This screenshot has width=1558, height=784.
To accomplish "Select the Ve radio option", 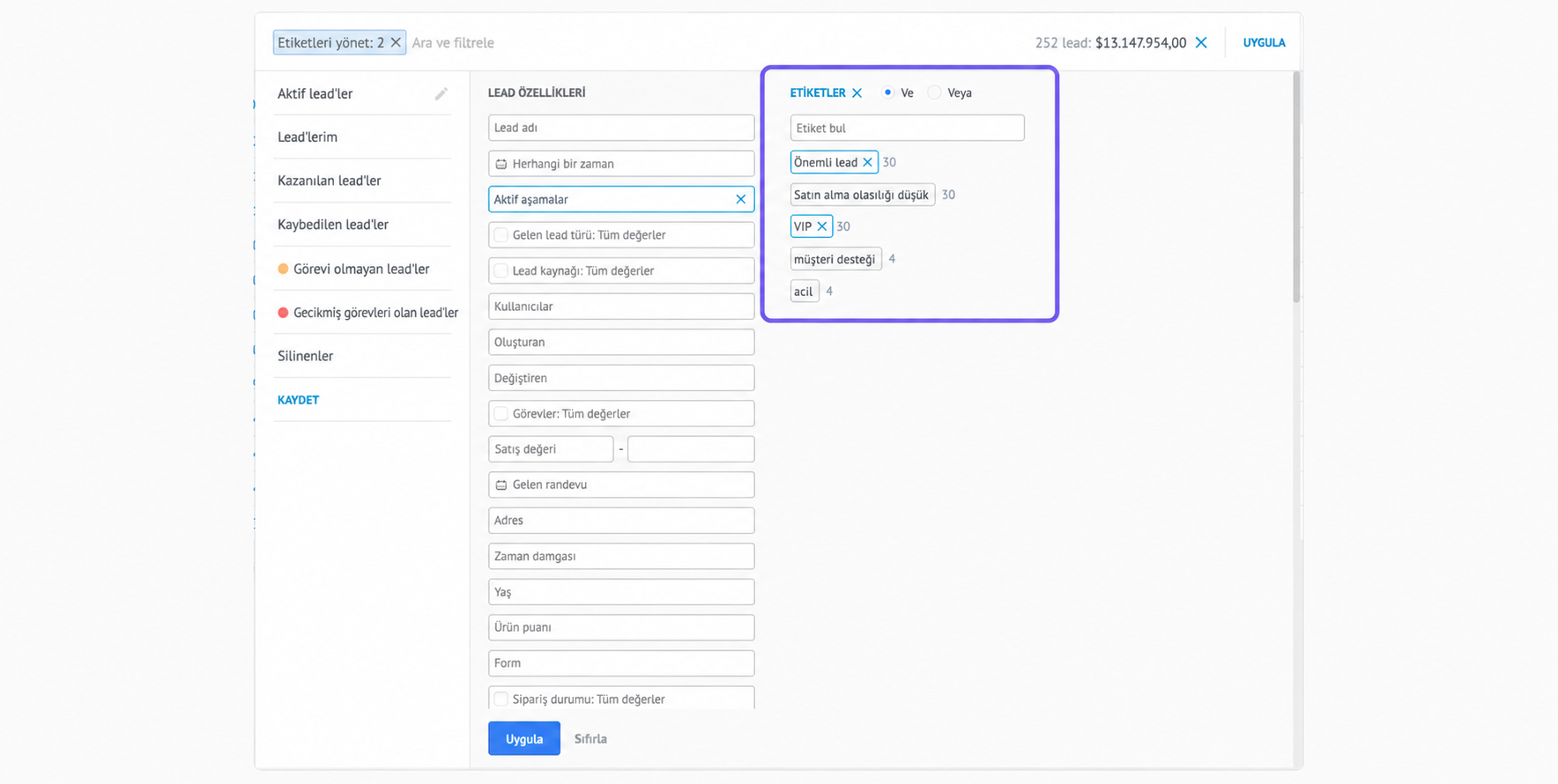I will click(x=887, y=92).
